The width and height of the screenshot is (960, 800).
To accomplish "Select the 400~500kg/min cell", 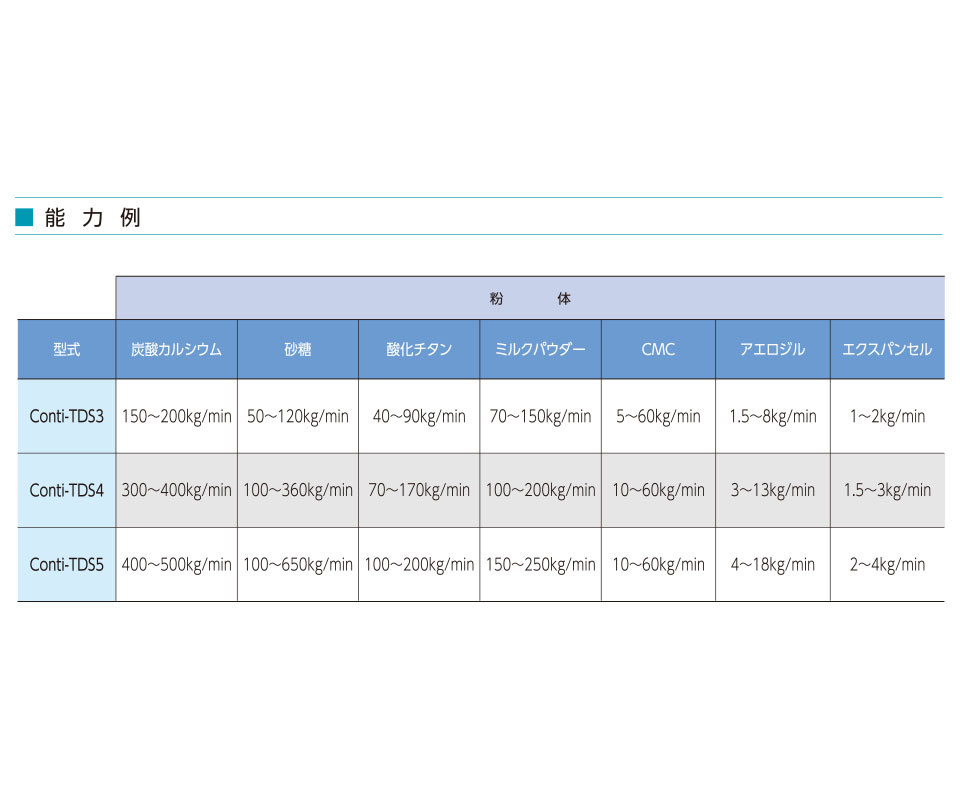I will [x=176, y=564].
